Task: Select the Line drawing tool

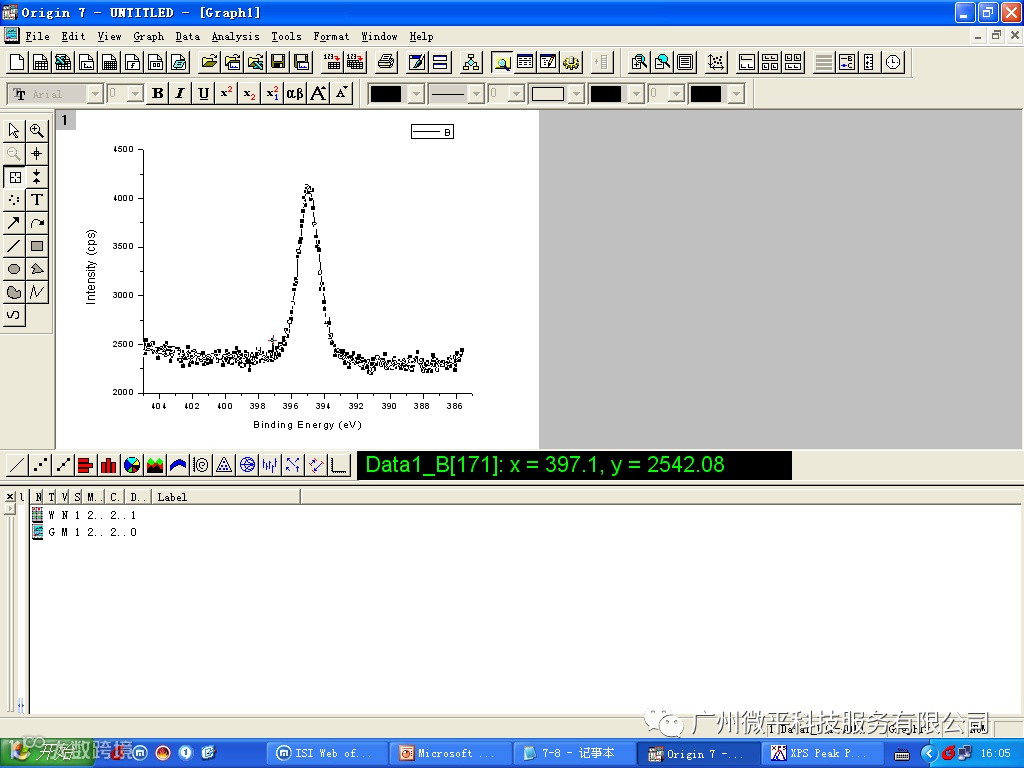Action: tap(14, 246)
